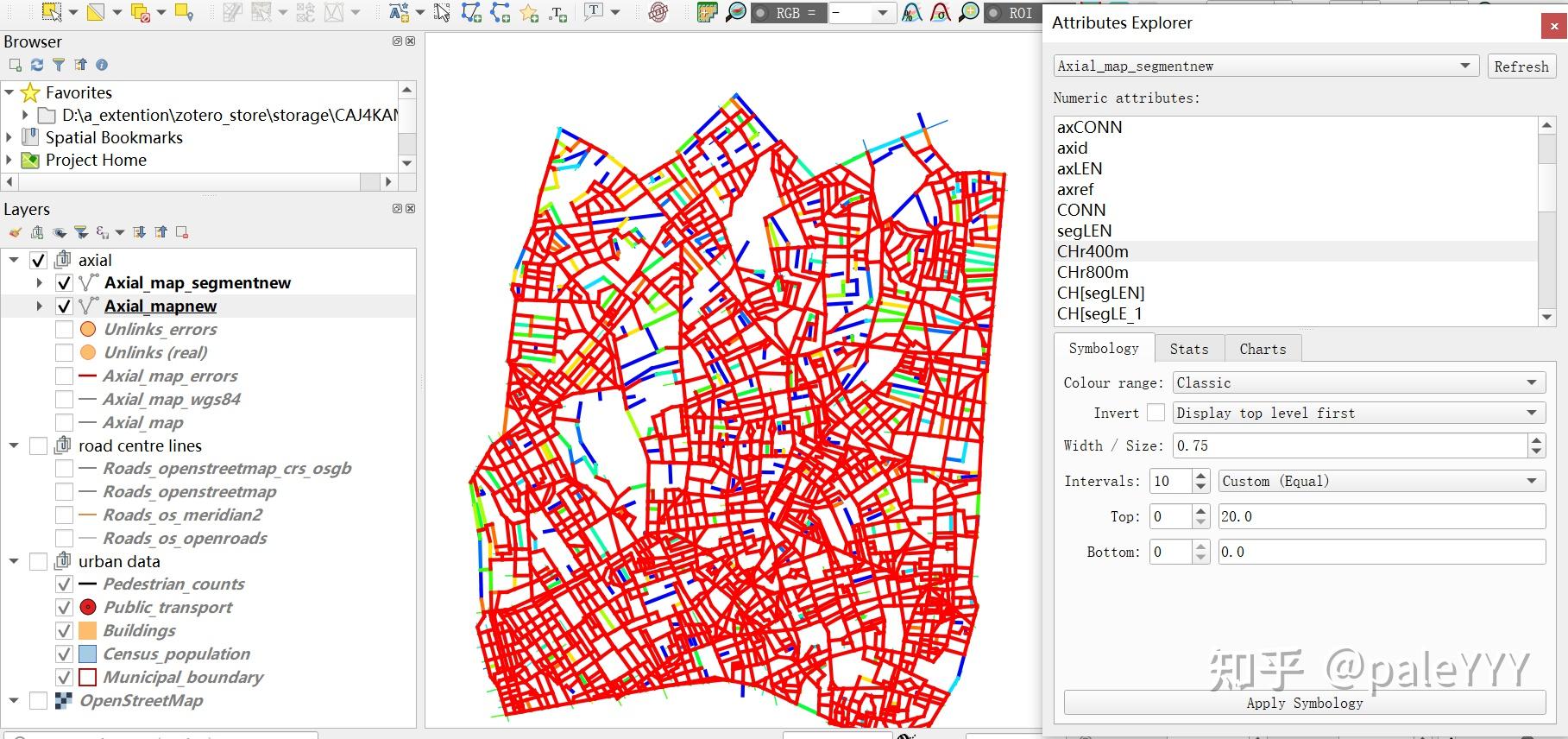Open the Axial_map_segmentnew layer dropdown
1568x739 pixels.
pos(1263,66)
